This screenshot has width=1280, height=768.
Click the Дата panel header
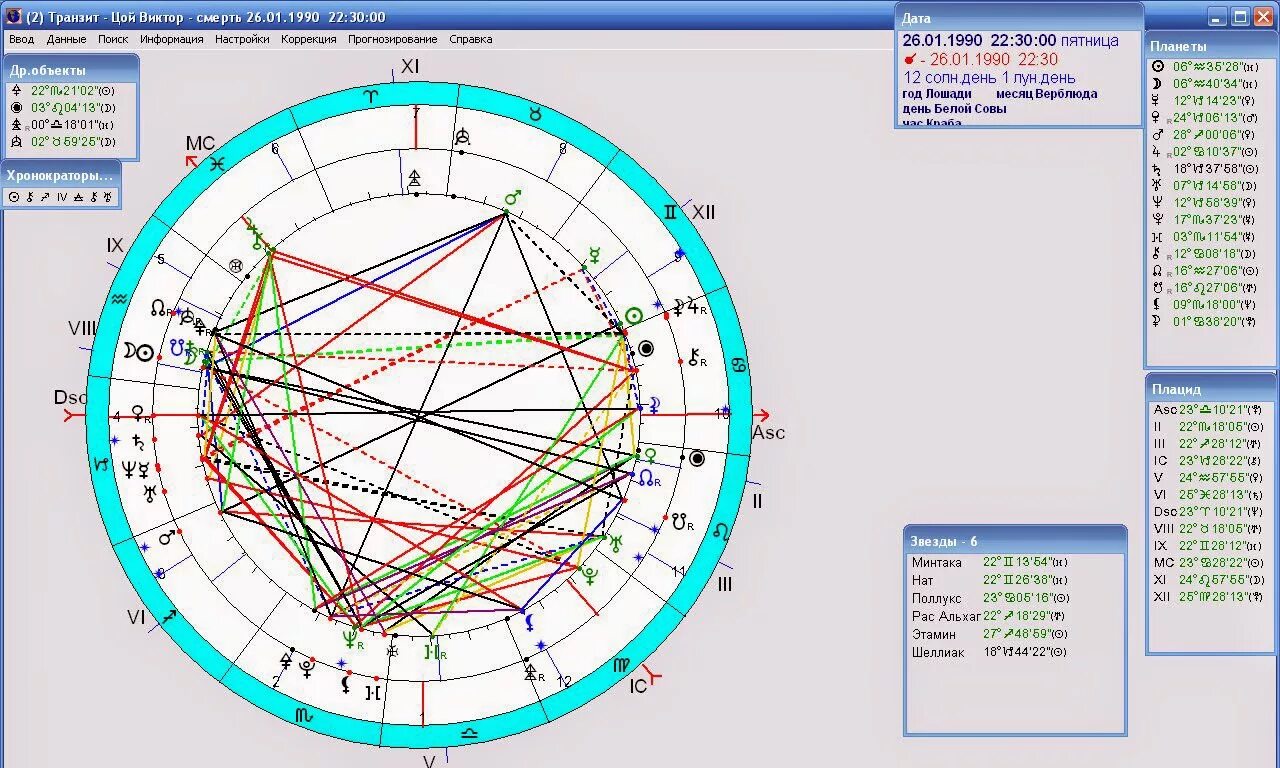tap(1018, 18)
